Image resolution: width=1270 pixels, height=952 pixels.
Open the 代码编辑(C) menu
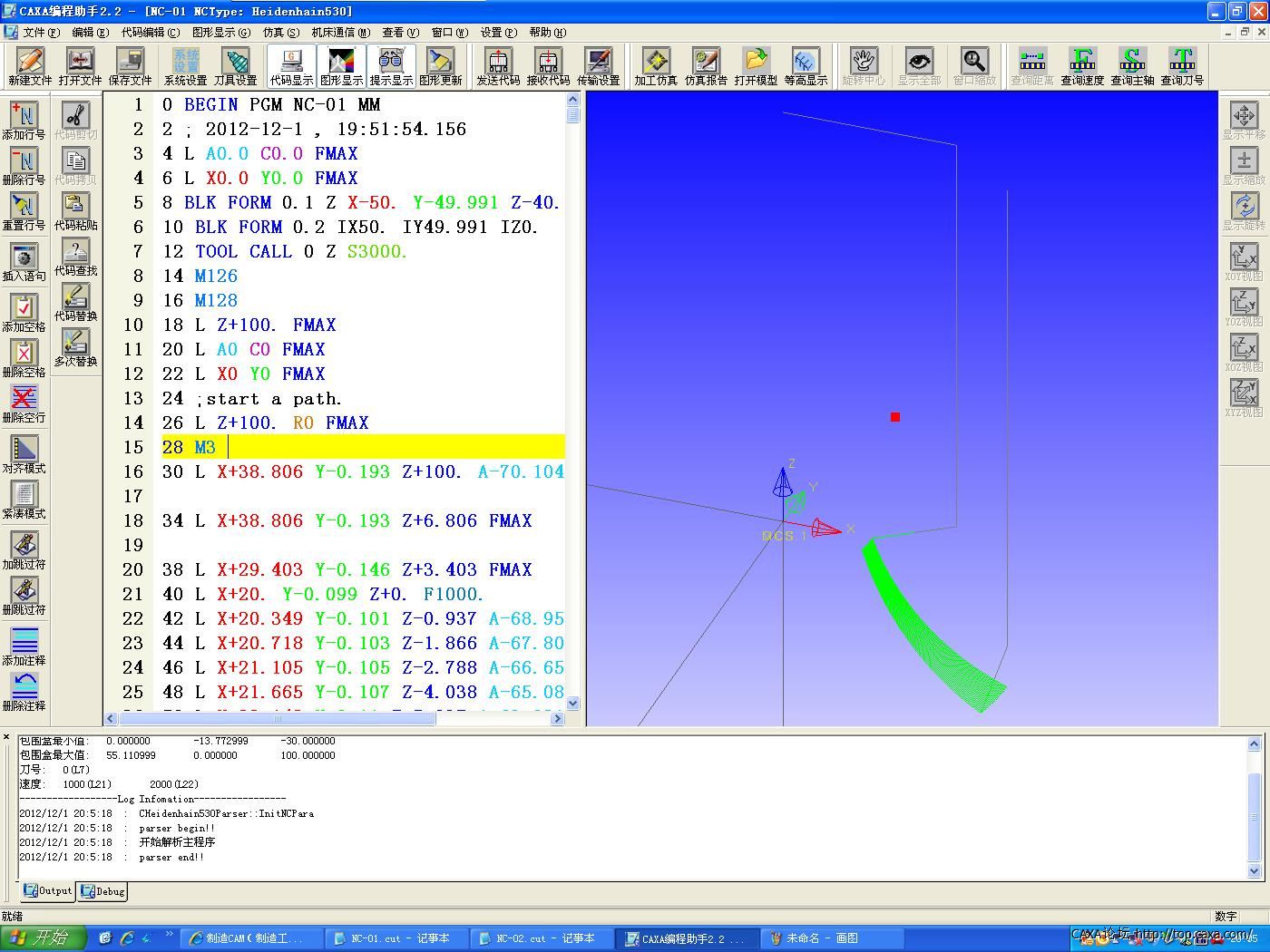tap(151, 32)
